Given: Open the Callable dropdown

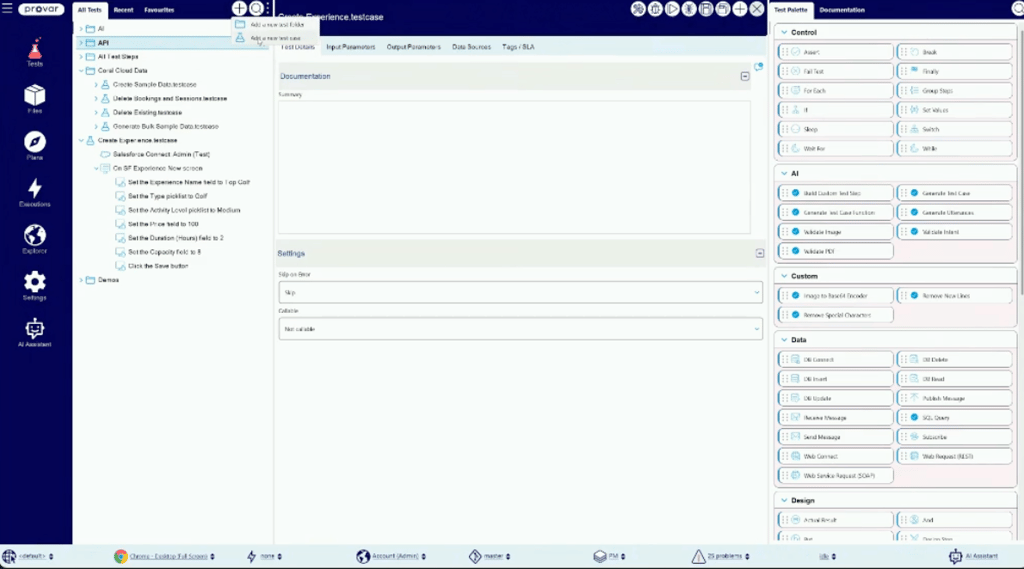Looking at the screenshot, I should 520,329.
